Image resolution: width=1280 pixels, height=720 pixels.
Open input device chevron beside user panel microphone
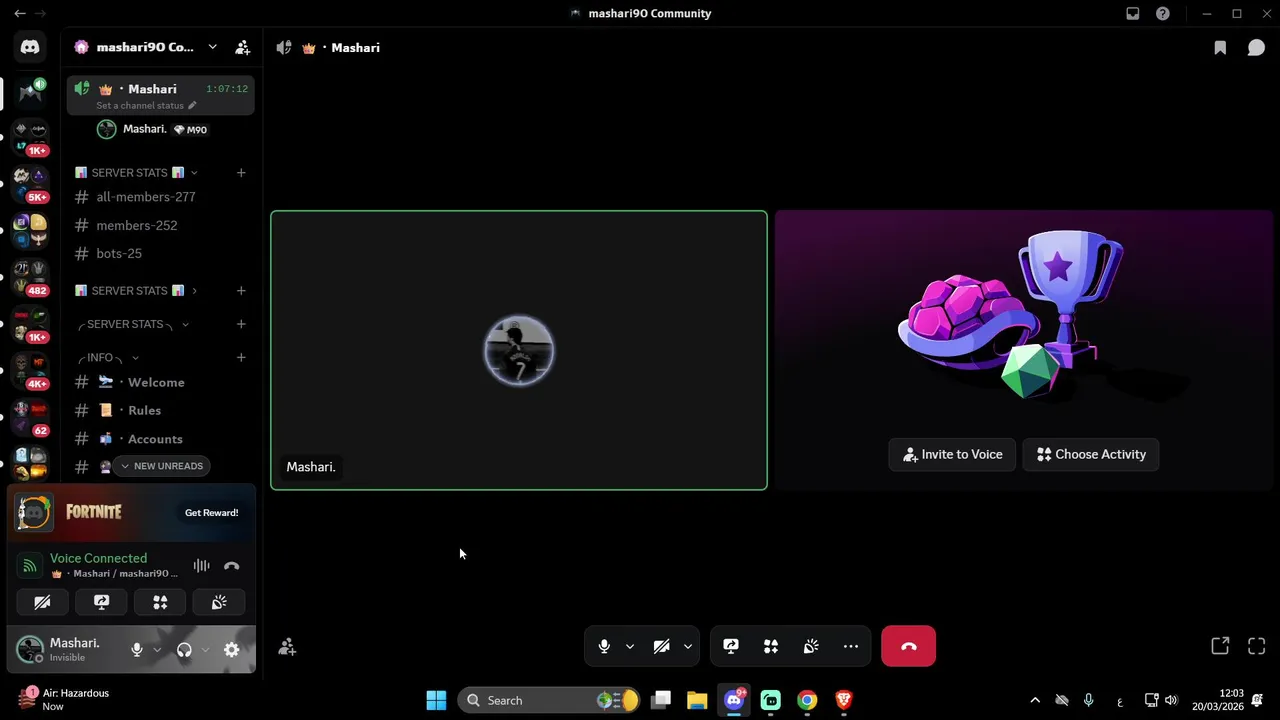tap(157, 650)
